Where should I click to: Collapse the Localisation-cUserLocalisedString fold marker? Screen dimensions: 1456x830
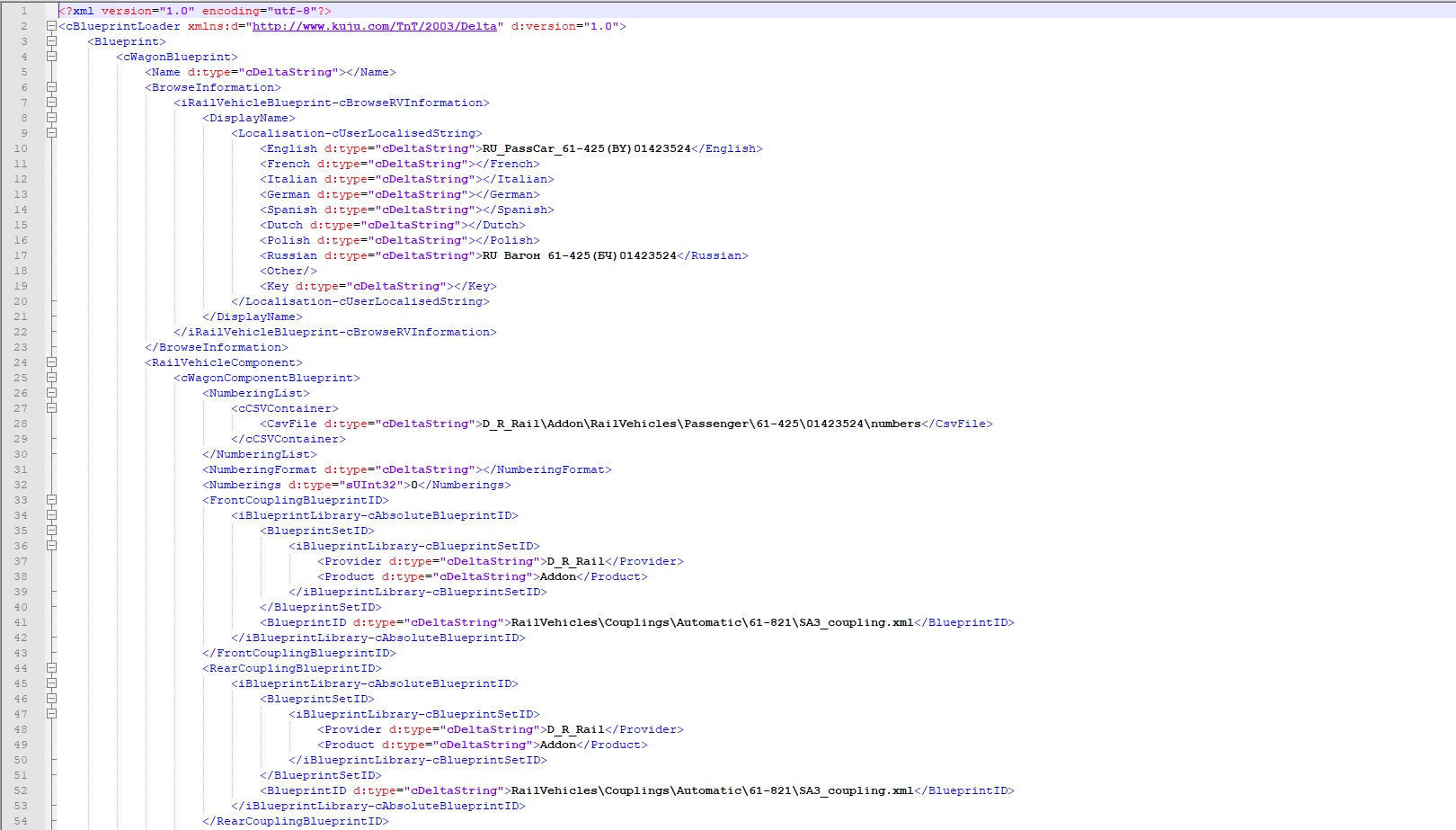pyautogui.click(x=52, y=133)
